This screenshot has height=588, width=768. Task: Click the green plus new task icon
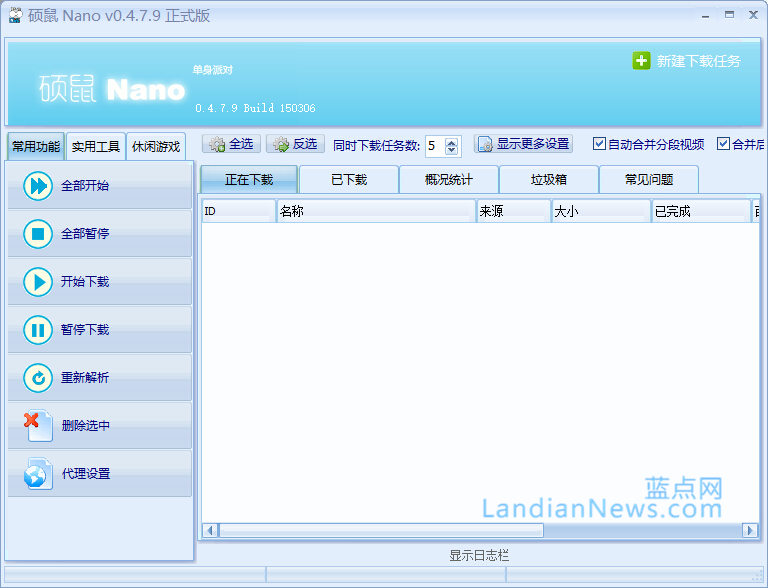coord(641,61)
